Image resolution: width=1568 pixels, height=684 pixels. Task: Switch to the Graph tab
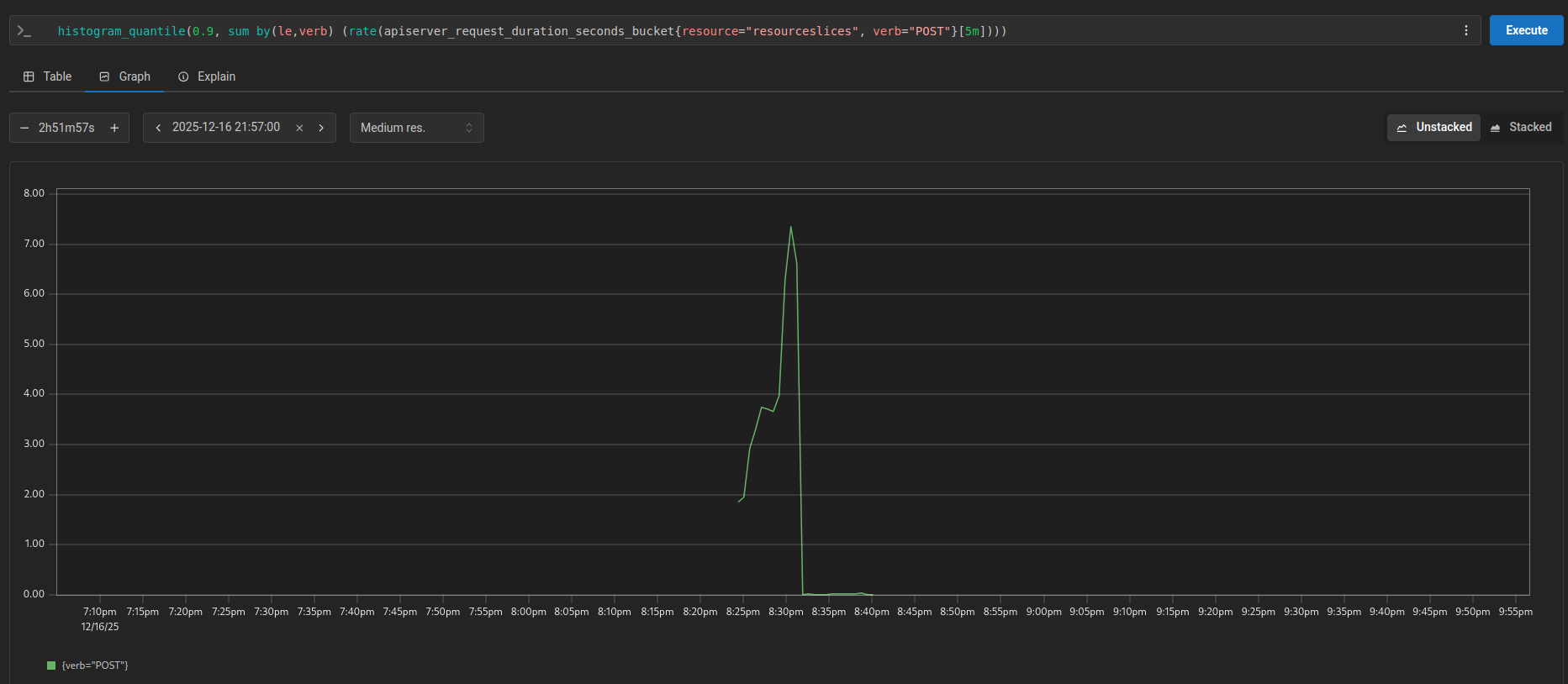[x=124, y=76]
